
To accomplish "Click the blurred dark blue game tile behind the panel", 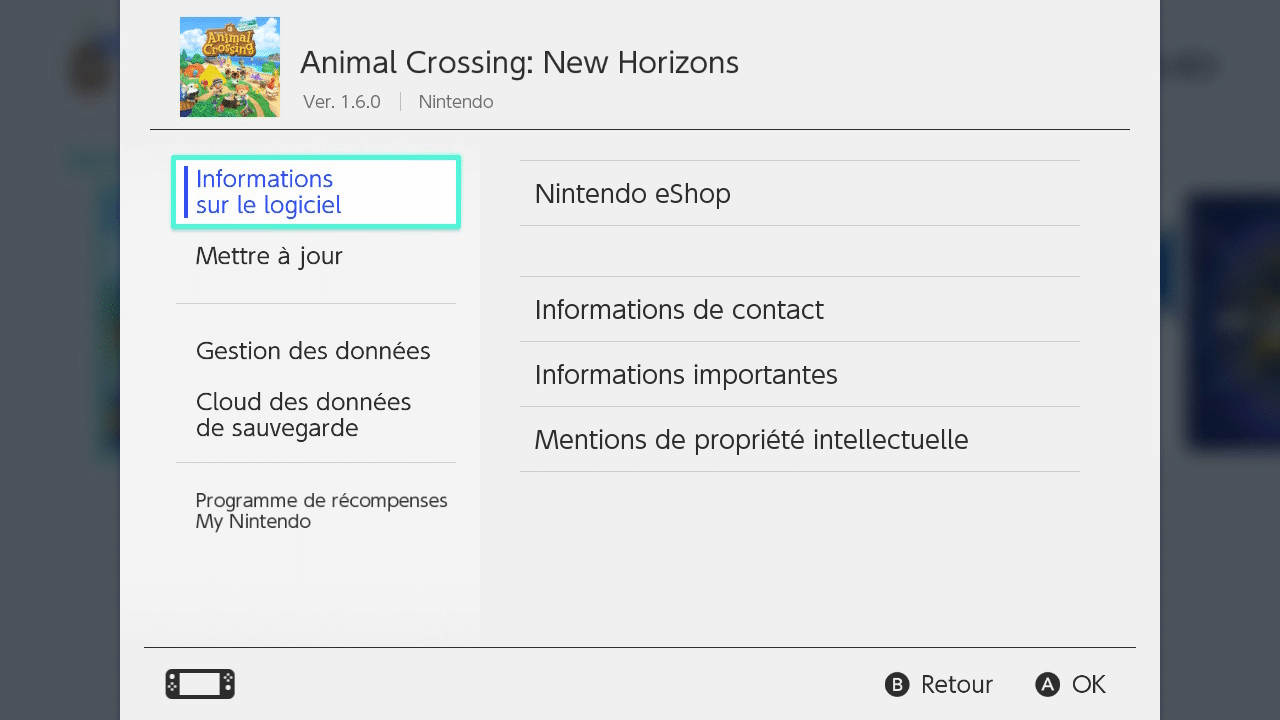I will (x=1234, y=320).
